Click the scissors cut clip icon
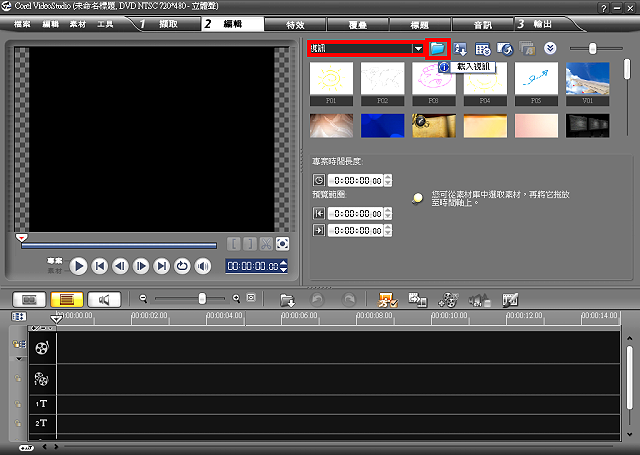Viewport: 640px width, 455px height. point(266,244)
